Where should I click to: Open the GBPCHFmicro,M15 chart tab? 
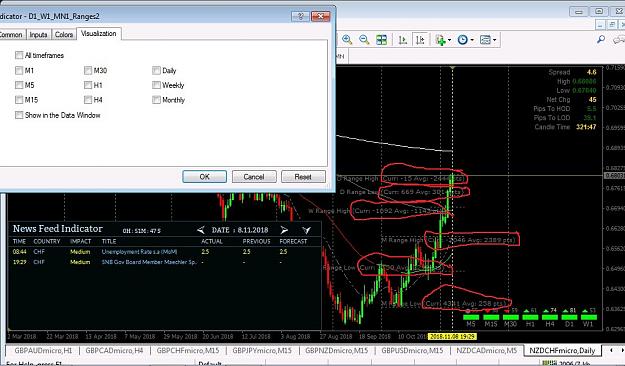188,350
